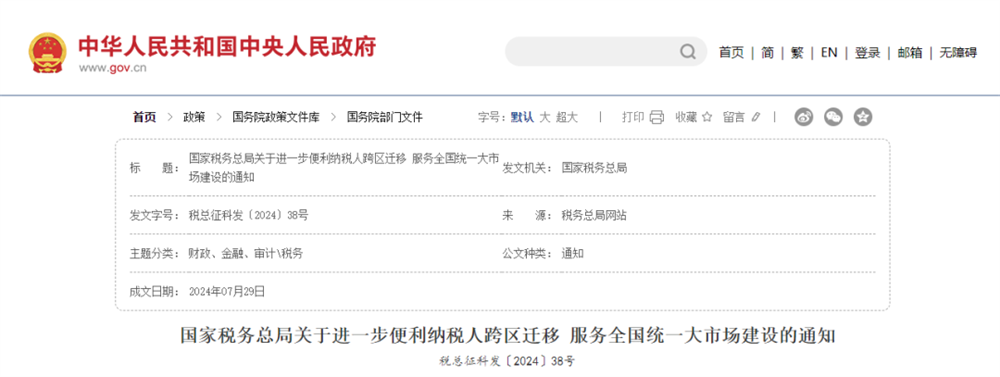Select 默认 font size
The width and height of the screenshot is (1000, 377).
point(522,117)
